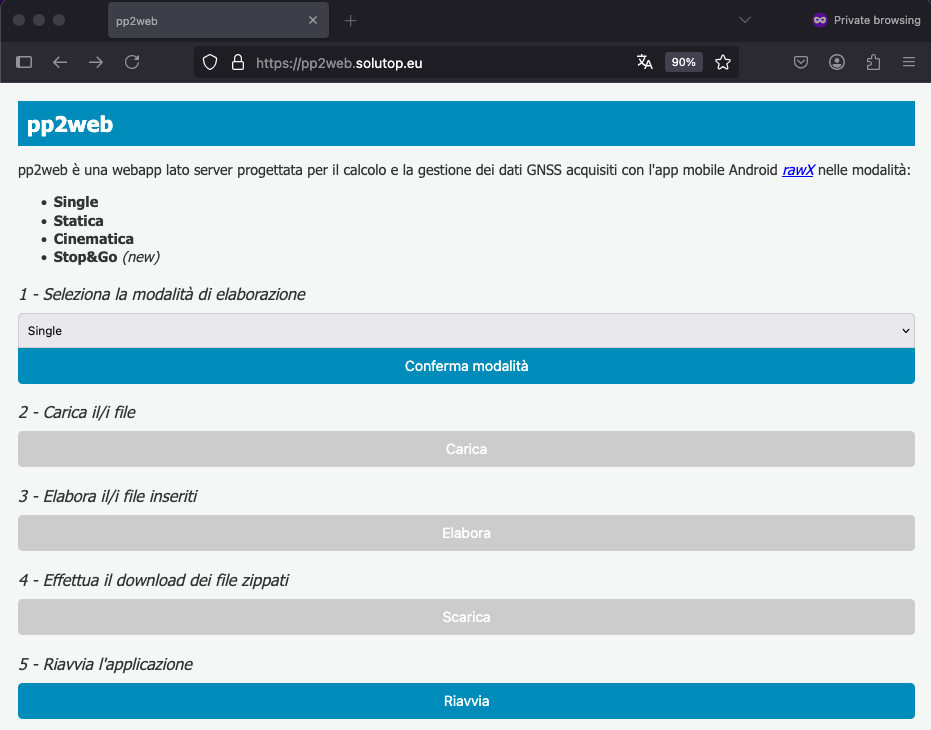
Task: Click the Riavvia restart button
Action: pyautogui.click(x=466, y=701)
